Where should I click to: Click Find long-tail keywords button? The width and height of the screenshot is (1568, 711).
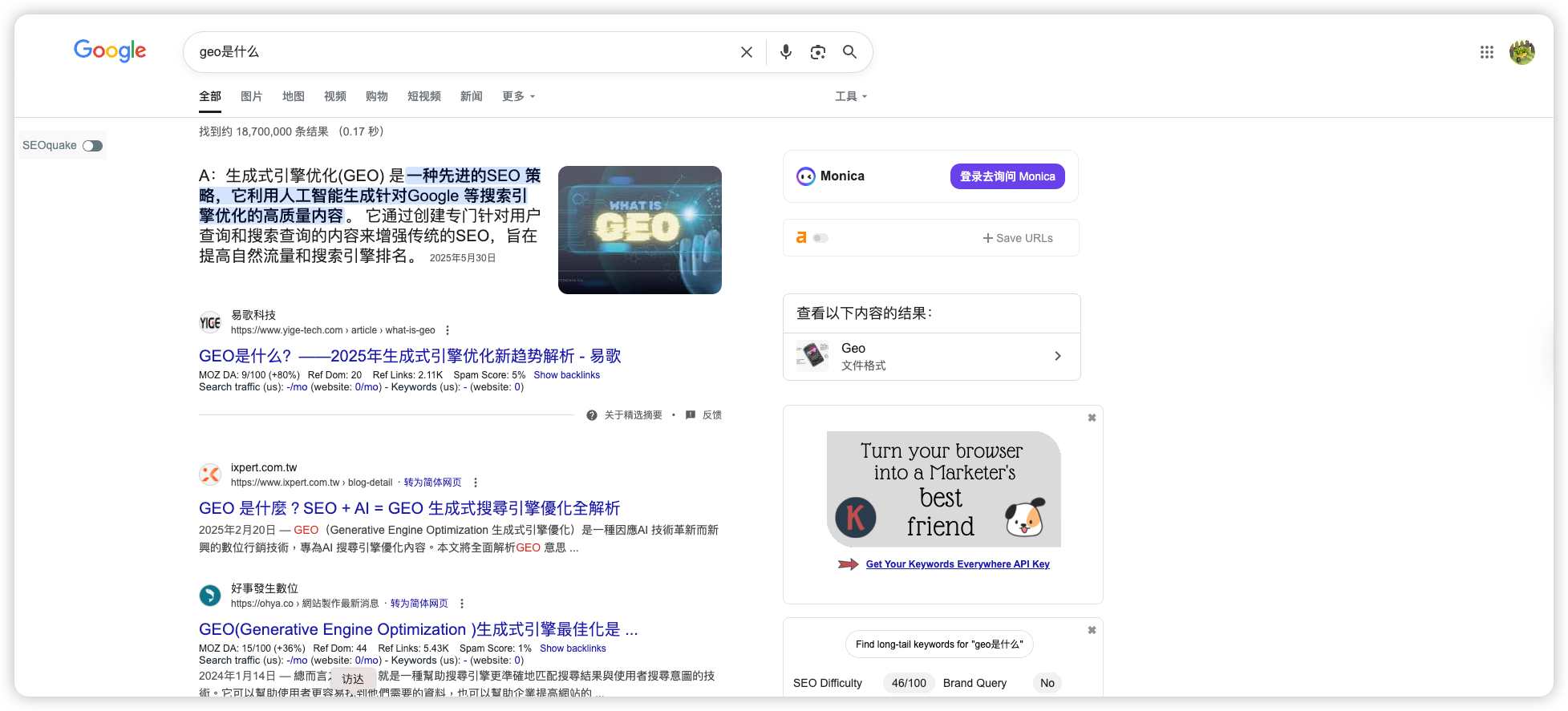tap(939, 644)
